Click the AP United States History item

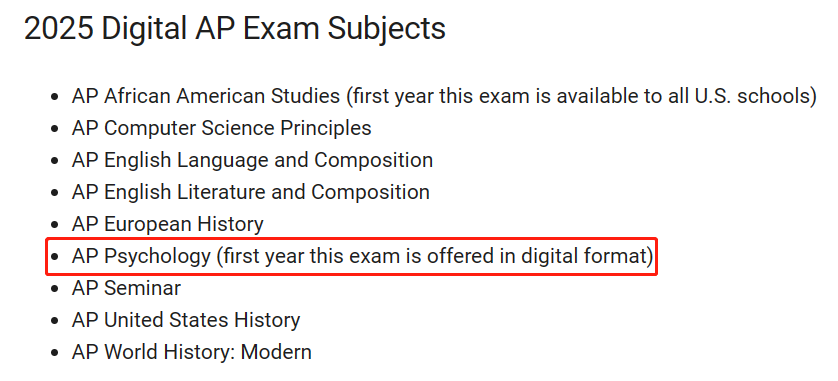[x=186, y=320]
